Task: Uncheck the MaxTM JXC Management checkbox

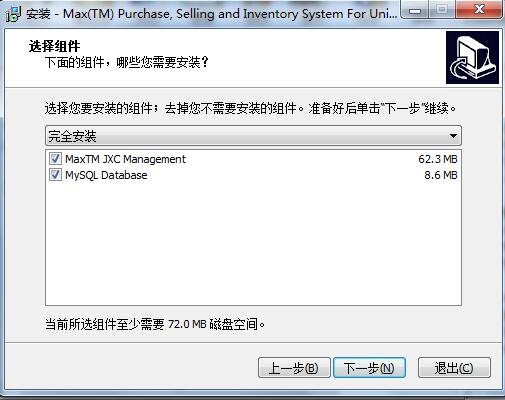Action: (55, 159)
